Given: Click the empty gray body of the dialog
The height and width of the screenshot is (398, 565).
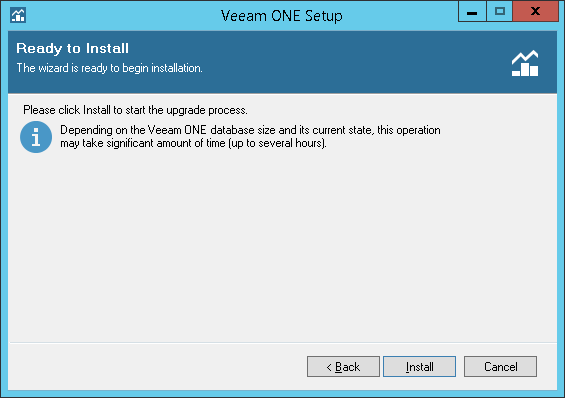Looking at the screenshot, I should tap(282, 245).
